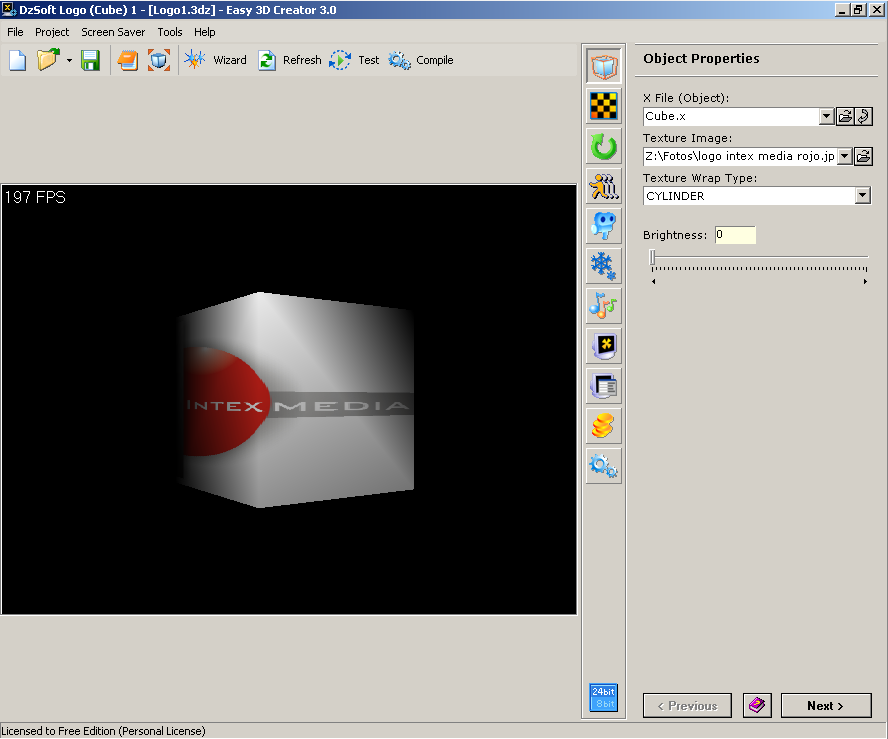
Task: Open the running figures motion icon
Action: tap(604, 186)
